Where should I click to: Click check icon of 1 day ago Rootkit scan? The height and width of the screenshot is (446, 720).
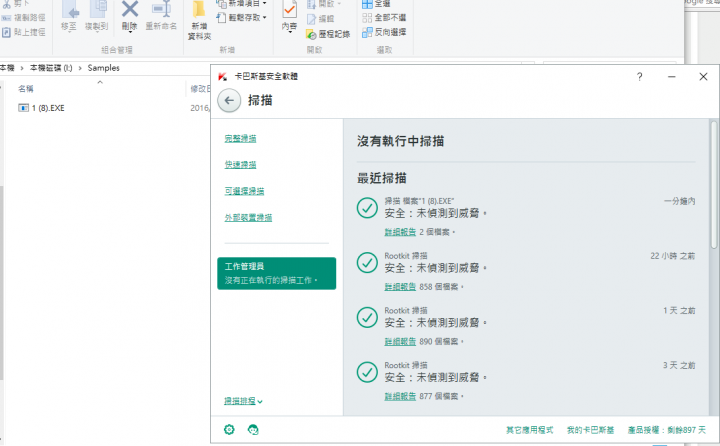(x=367, y=317)
